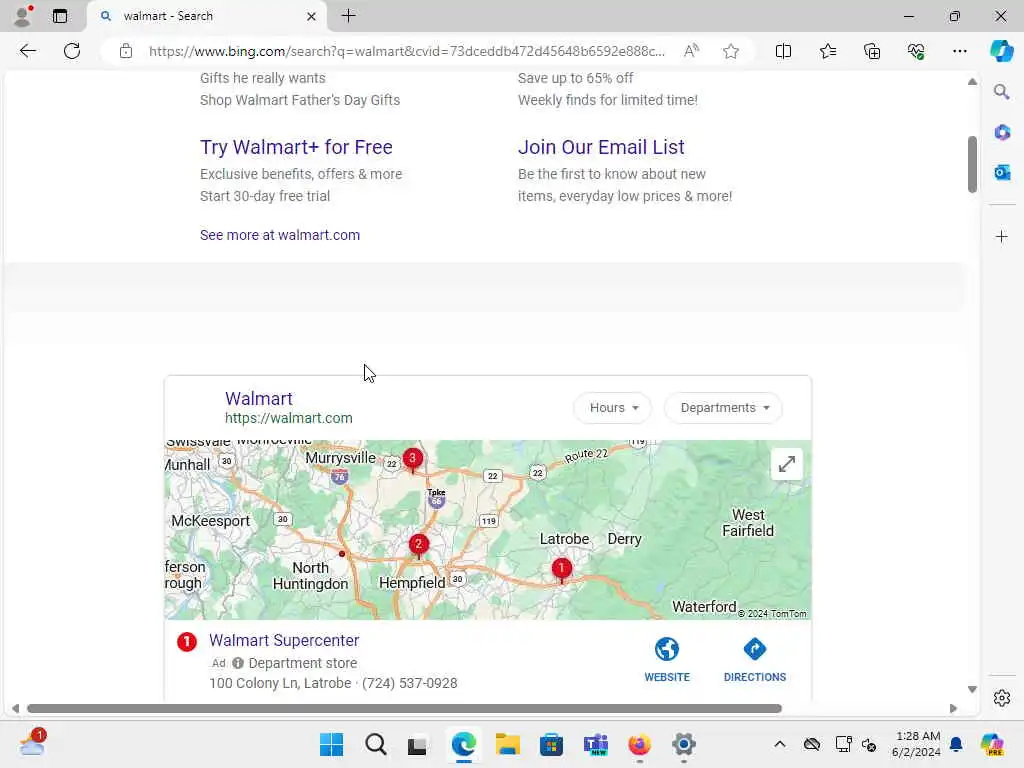Viewport: 1024px width, 768px height.
Task: Click the scroll down arrow
Action: coord(972,690)
